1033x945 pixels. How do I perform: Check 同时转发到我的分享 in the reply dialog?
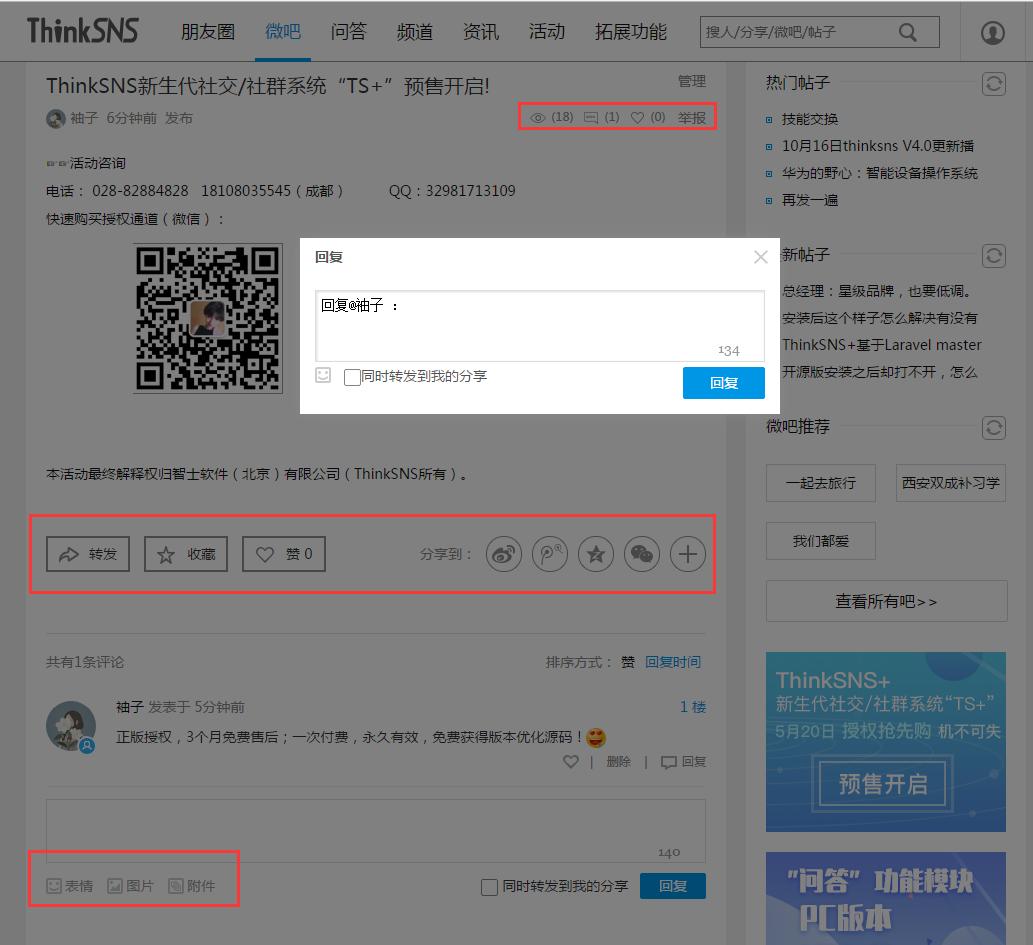click(352, 377)
